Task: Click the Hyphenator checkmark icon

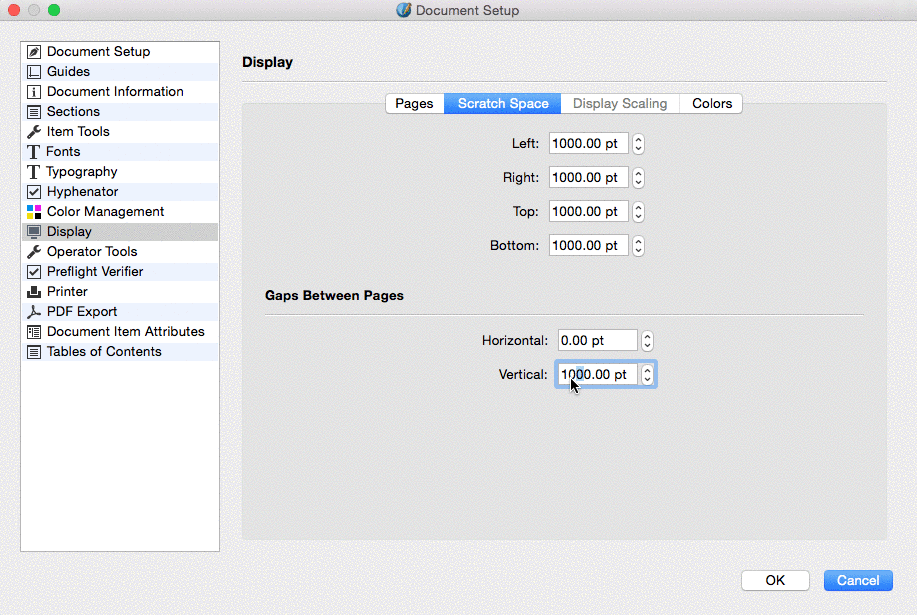Action: (x=34, y=192)
